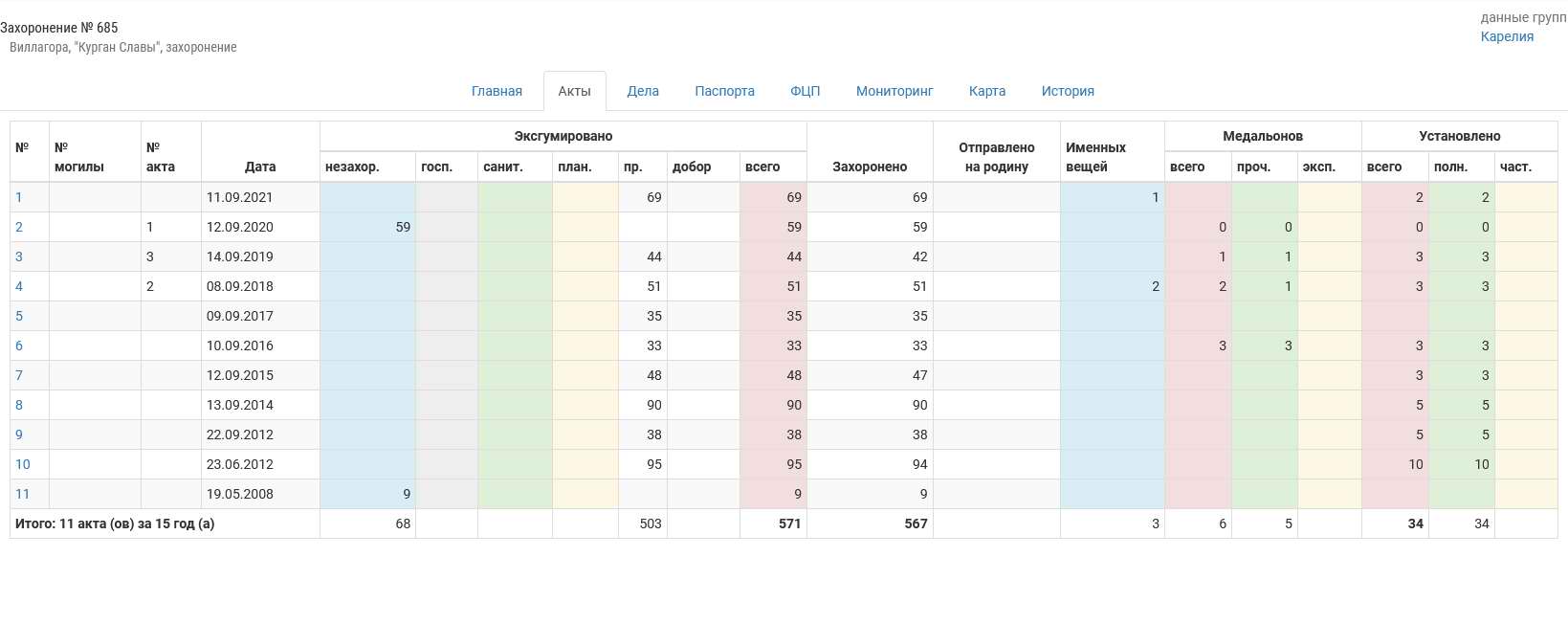Open act row 8 link
This screenshot has height=624, width=1568.
point(18,405)
